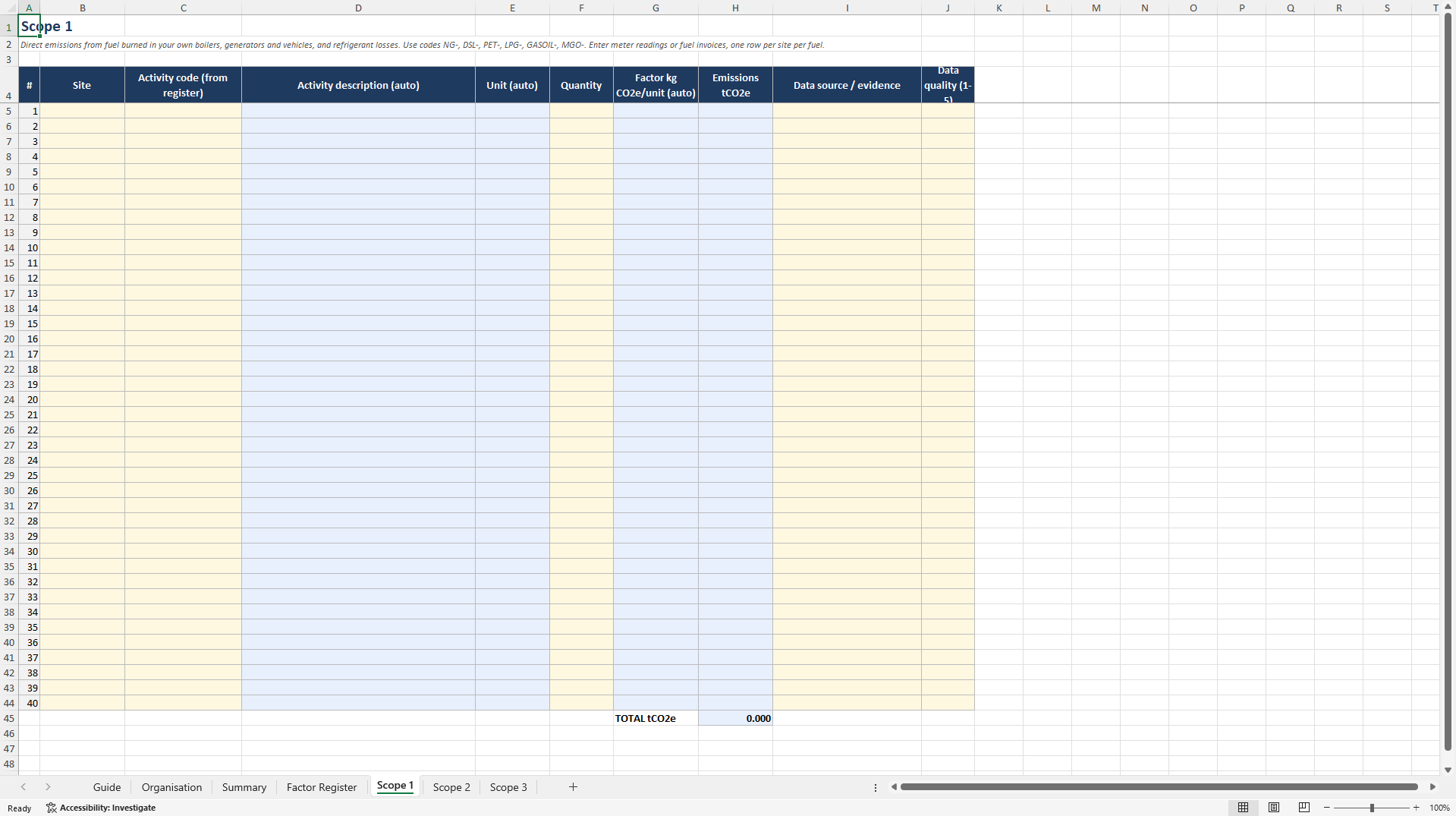Click the Select All corner triangle
The width and height of the screenshot is (1456, 816).
[x=9, y=8]
